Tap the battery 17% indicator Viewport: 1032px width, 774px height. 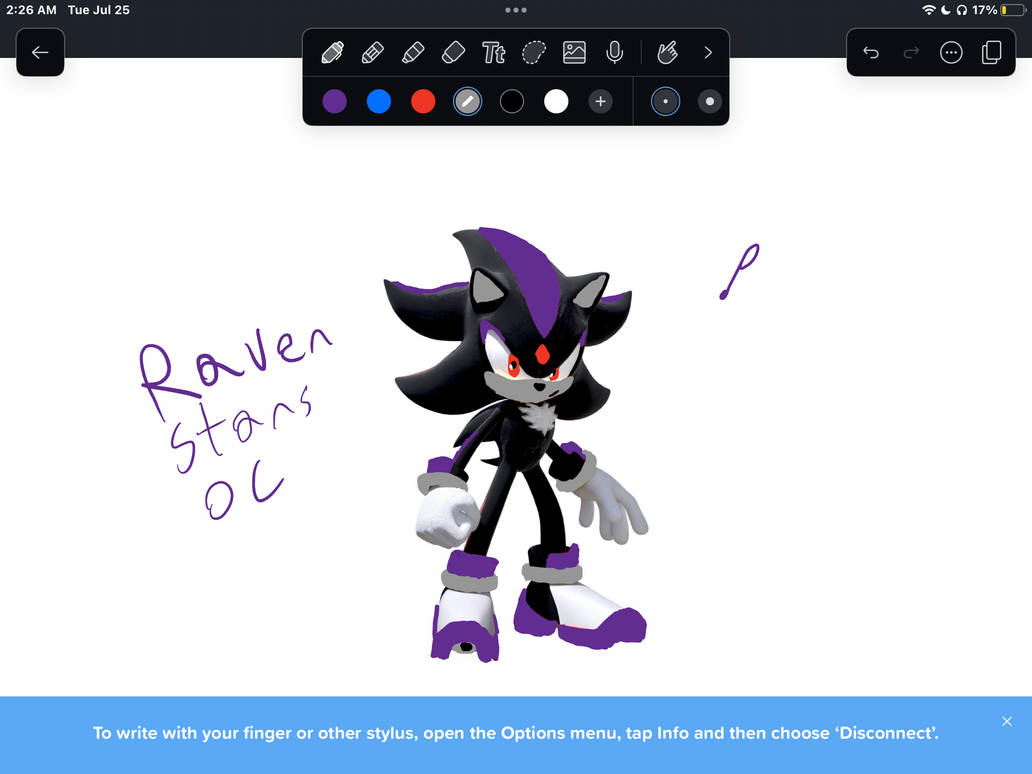click(x=998, y=10)
